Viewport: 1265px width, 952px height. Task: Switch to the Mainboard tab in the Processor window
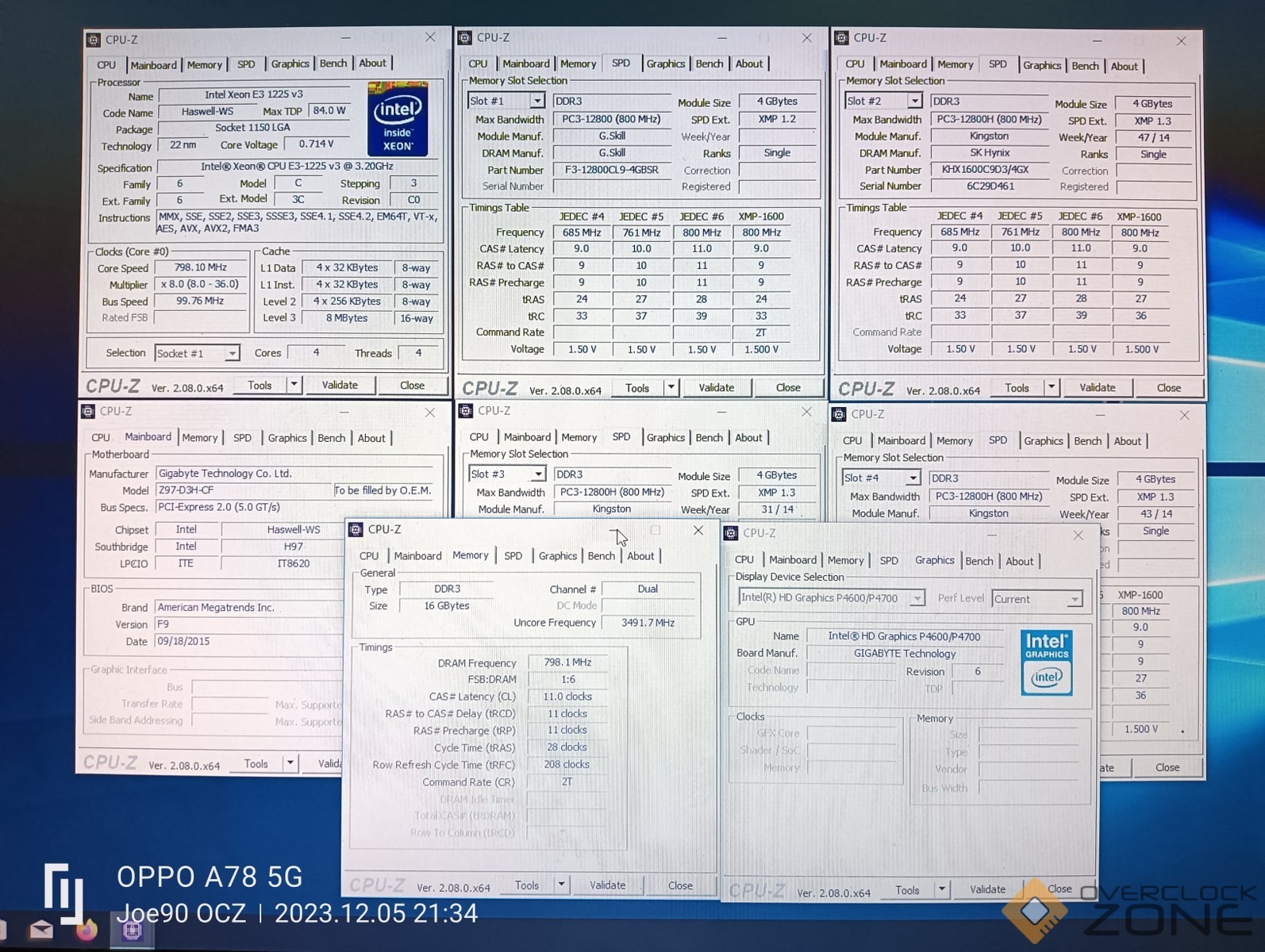(153, 65)
